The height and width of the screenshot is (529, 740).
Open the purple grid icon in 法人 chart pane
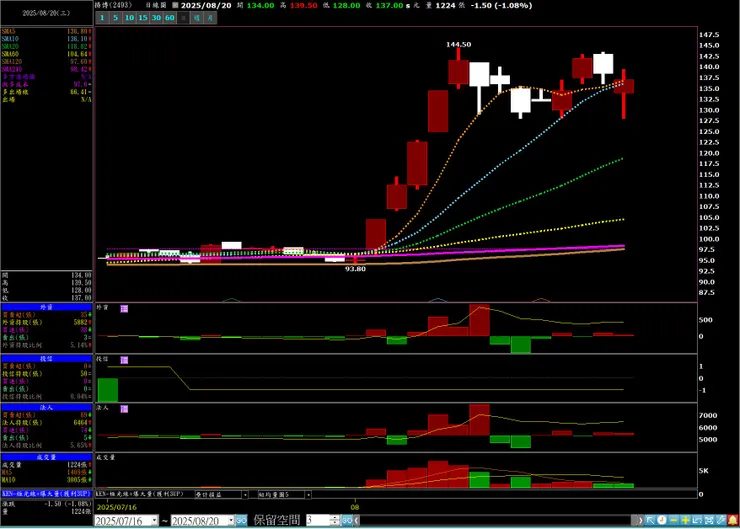tap(124, 409)
